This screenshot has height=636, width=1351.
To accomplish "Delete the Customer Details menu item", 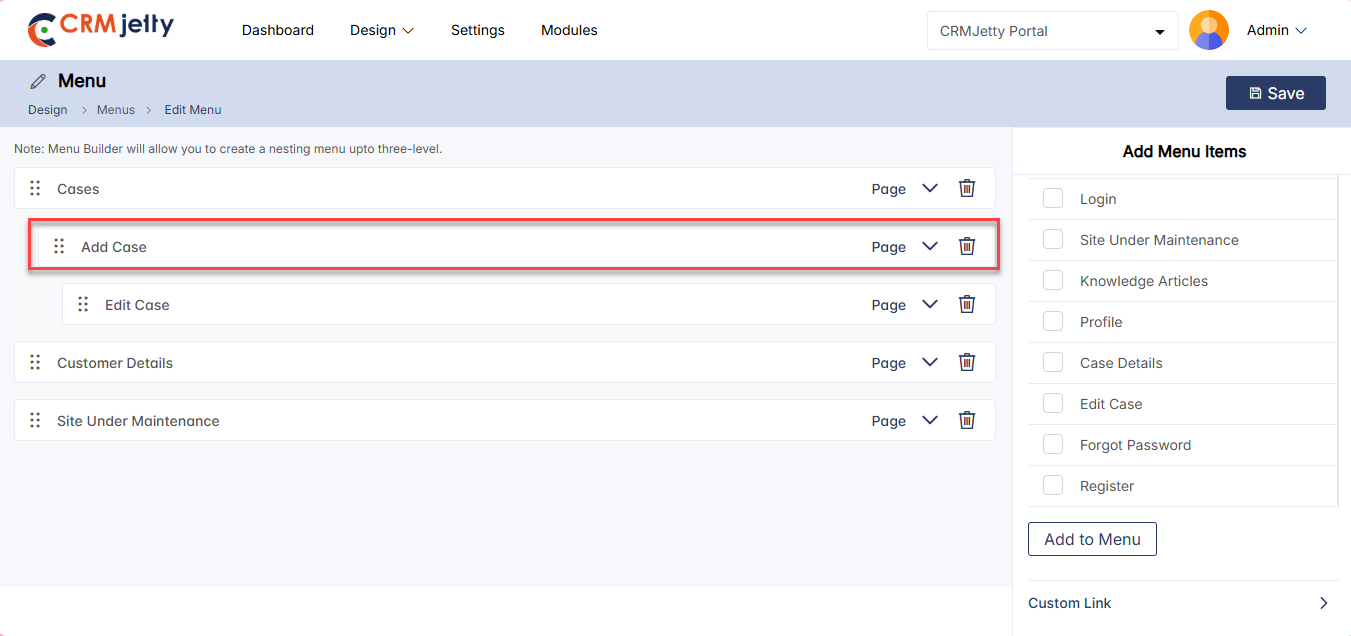I will (967, 362).
